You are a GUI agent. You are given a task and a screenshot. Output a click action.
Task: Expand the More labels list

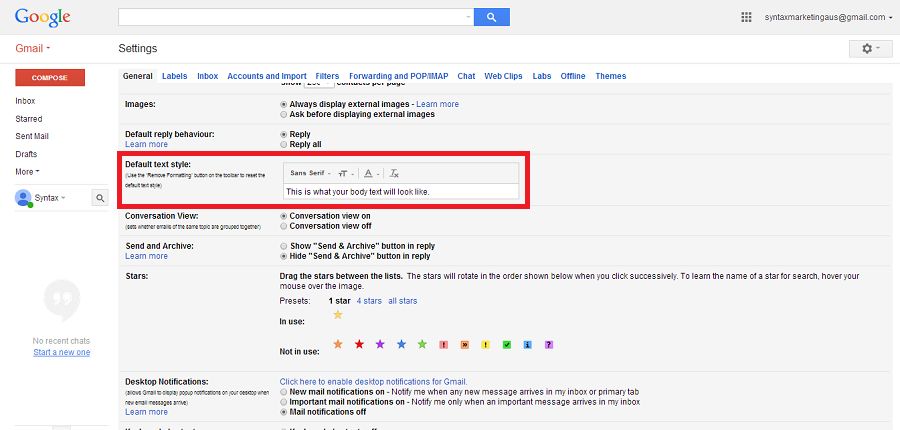tap(28, 172)
